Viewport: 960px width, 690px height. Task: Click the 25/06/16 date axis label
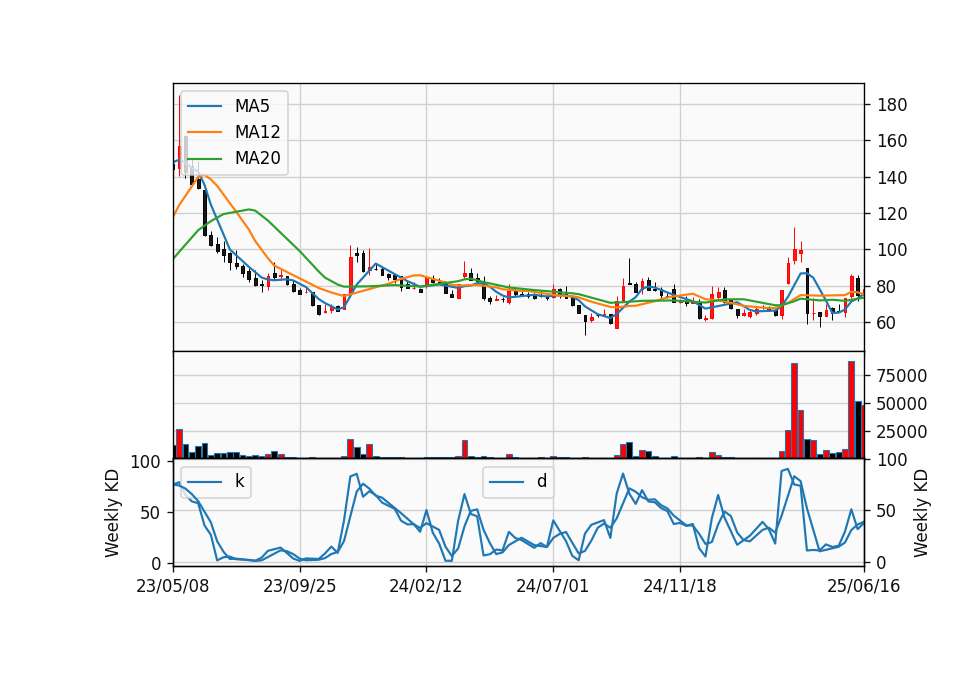(864, 586)
